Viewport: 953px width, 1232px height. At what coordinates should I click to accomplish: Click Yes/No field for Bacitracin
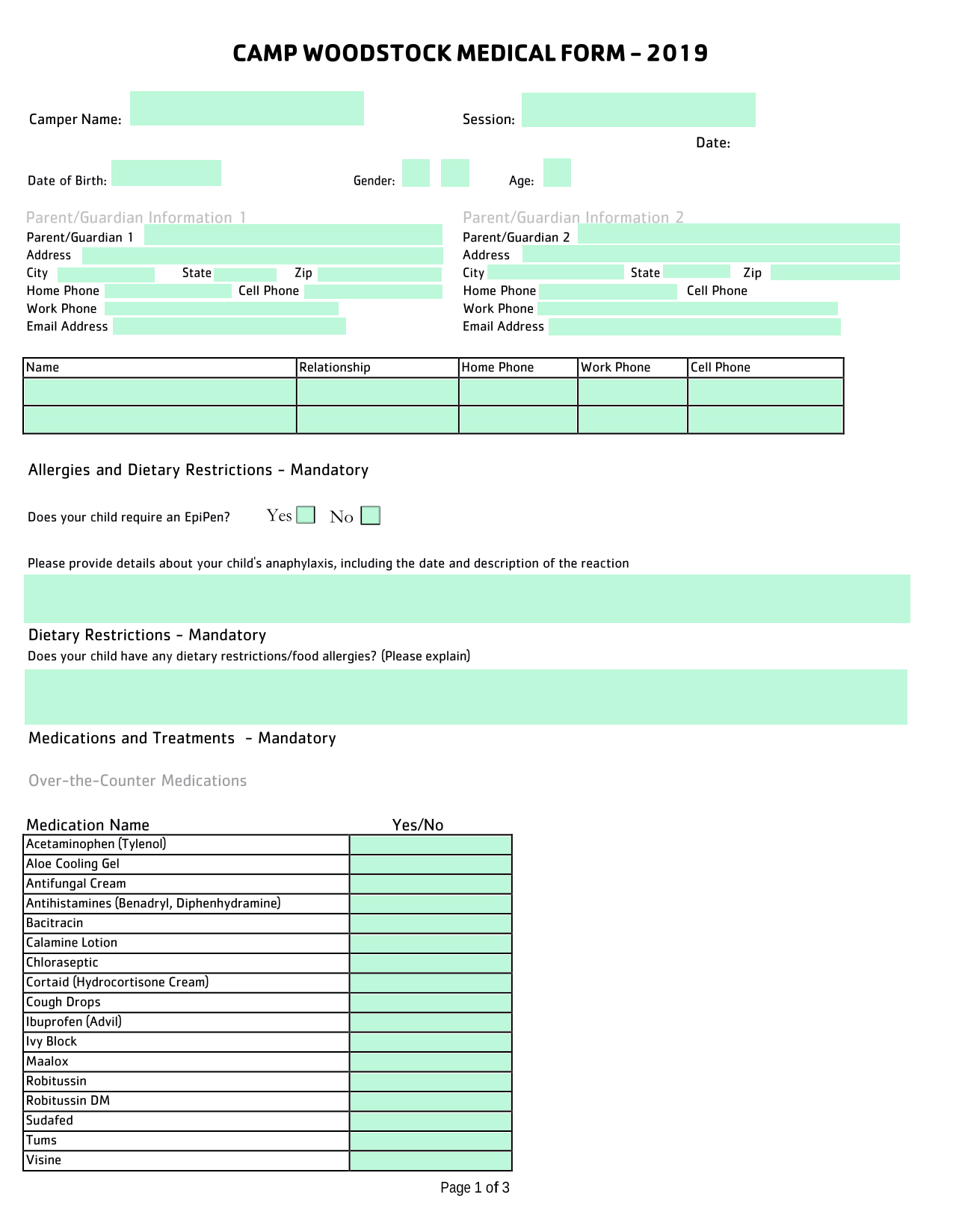431,924
